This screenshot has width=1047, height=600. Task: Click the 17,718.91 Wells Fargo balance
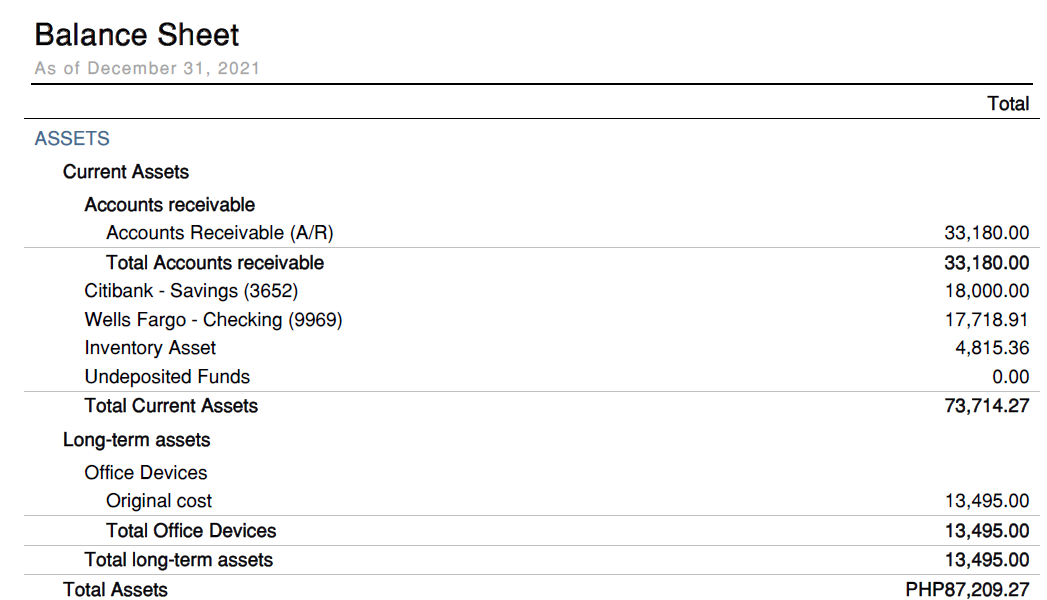[x=987, y=320]
